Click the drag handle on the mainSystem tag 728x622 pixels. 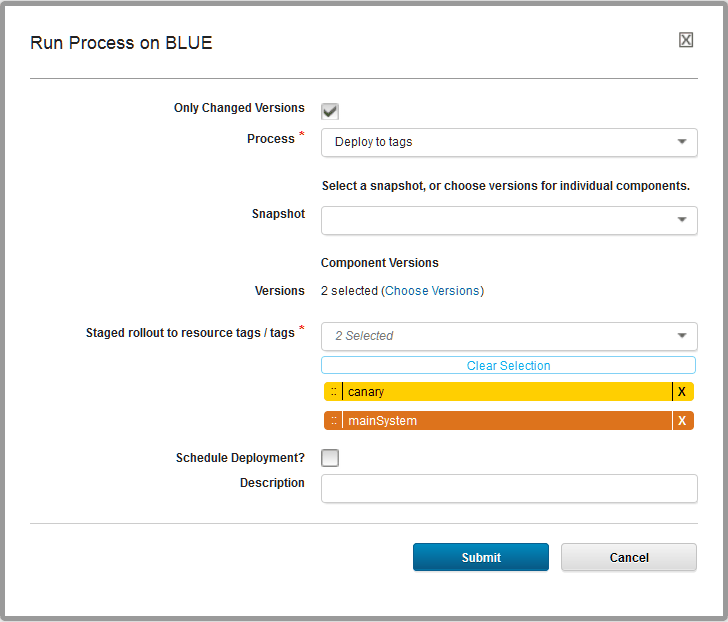tap(333, 421)
